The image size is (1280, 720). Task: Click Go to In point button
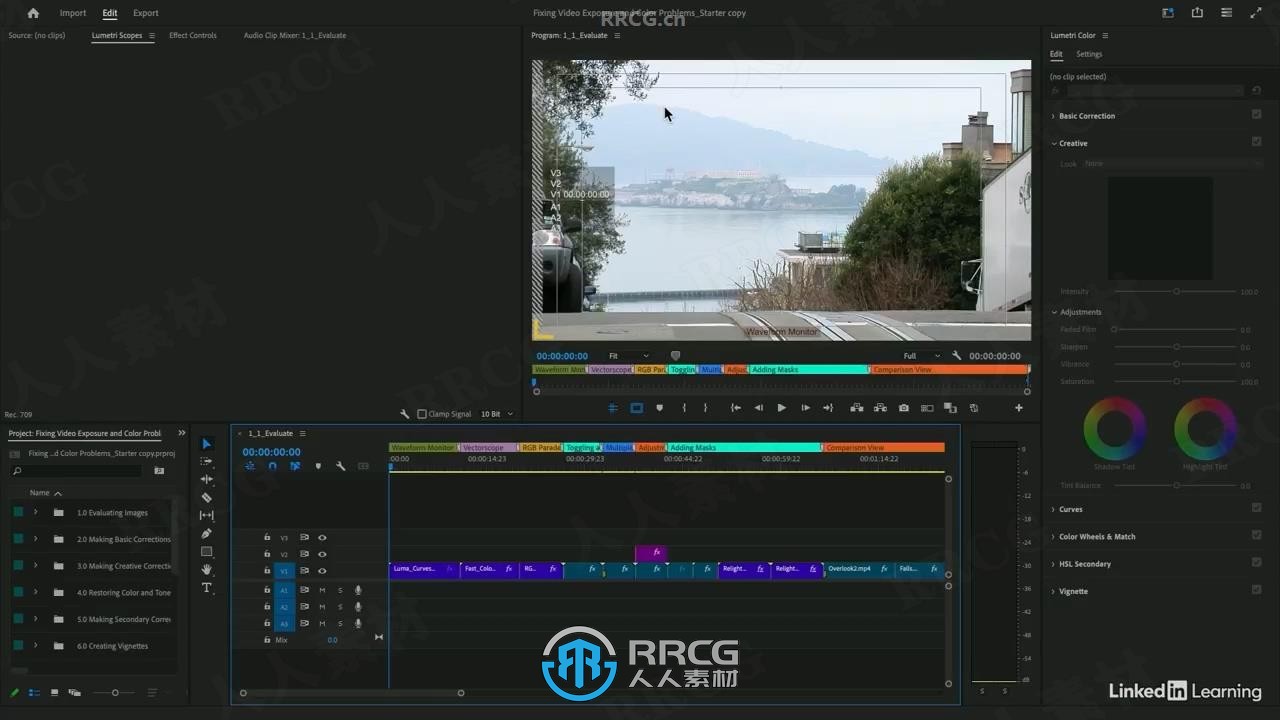click(736, 408)
